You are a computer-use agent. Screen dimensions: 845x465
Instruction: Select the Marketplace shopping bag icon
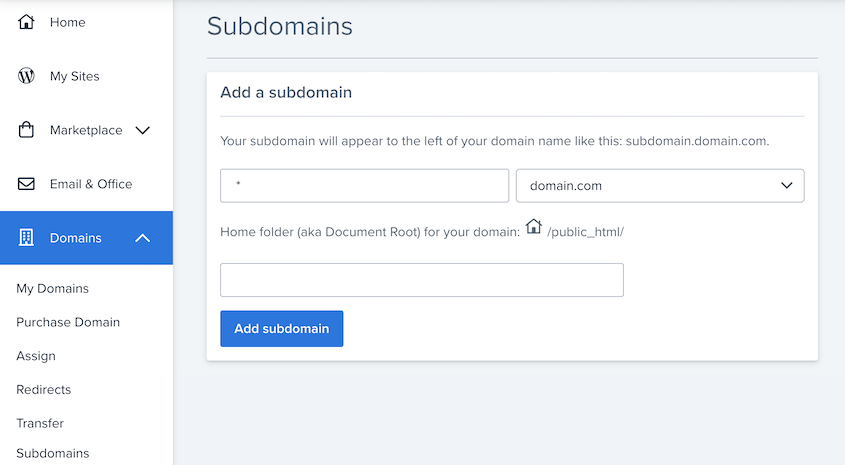coord(26,130)
